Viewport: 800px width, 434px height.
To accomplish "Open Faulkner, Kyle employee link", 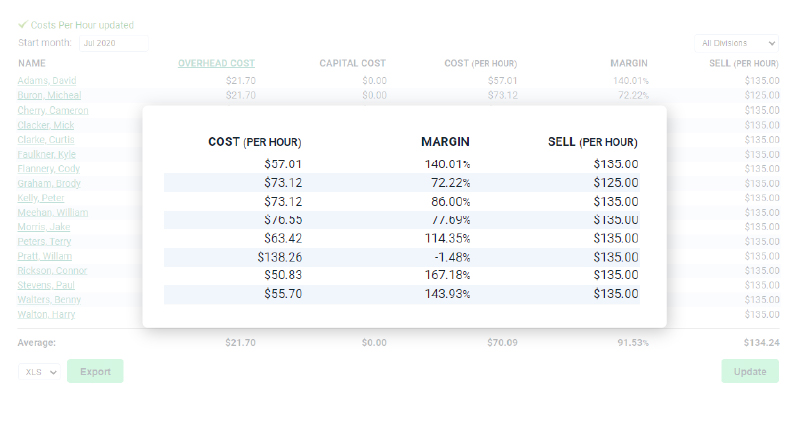I will (x=46, y=154).
